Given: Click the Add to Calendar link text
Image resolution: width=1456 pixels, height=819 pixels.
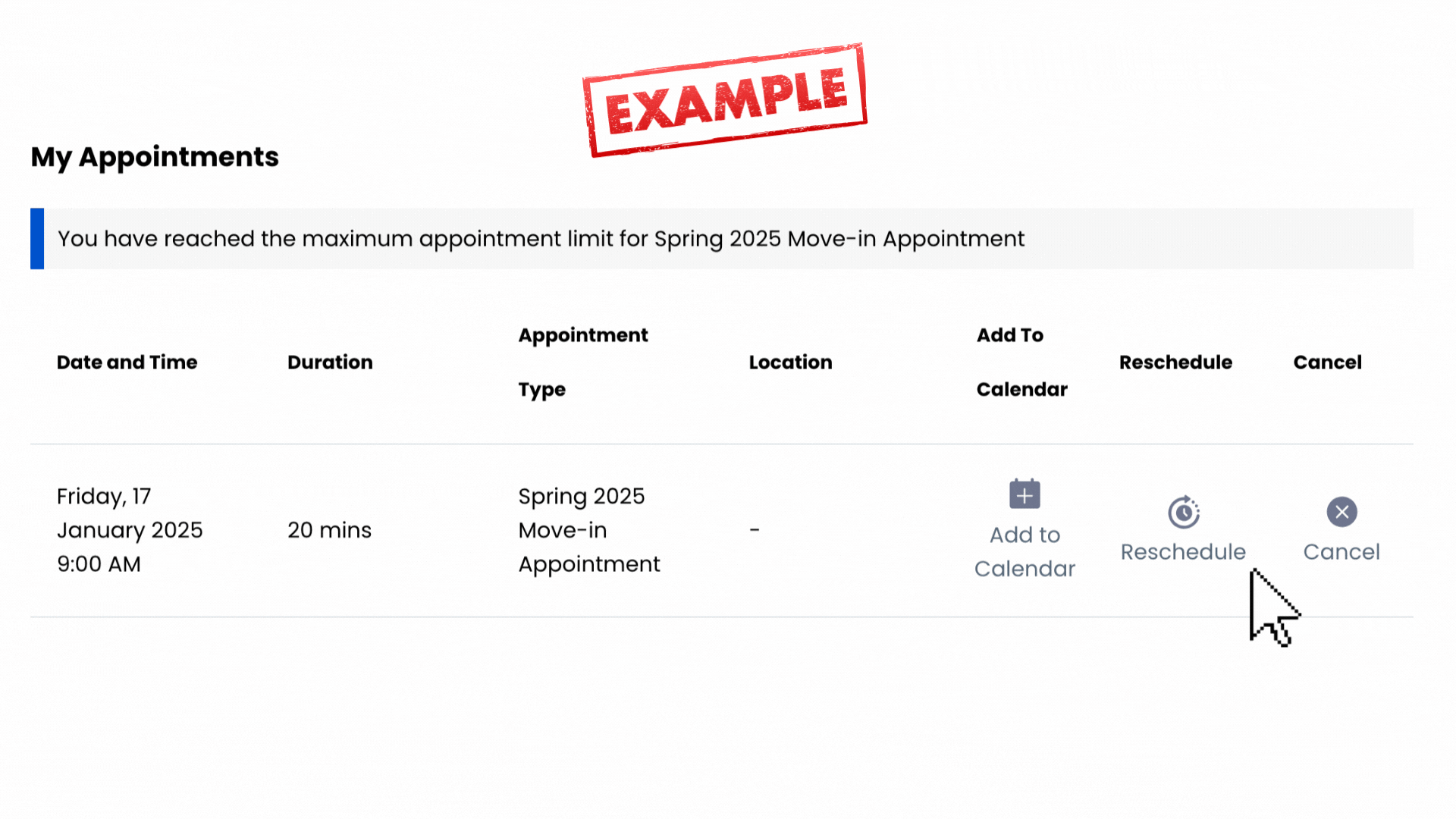Looking at the screenshot, I should pos(1024,551).
